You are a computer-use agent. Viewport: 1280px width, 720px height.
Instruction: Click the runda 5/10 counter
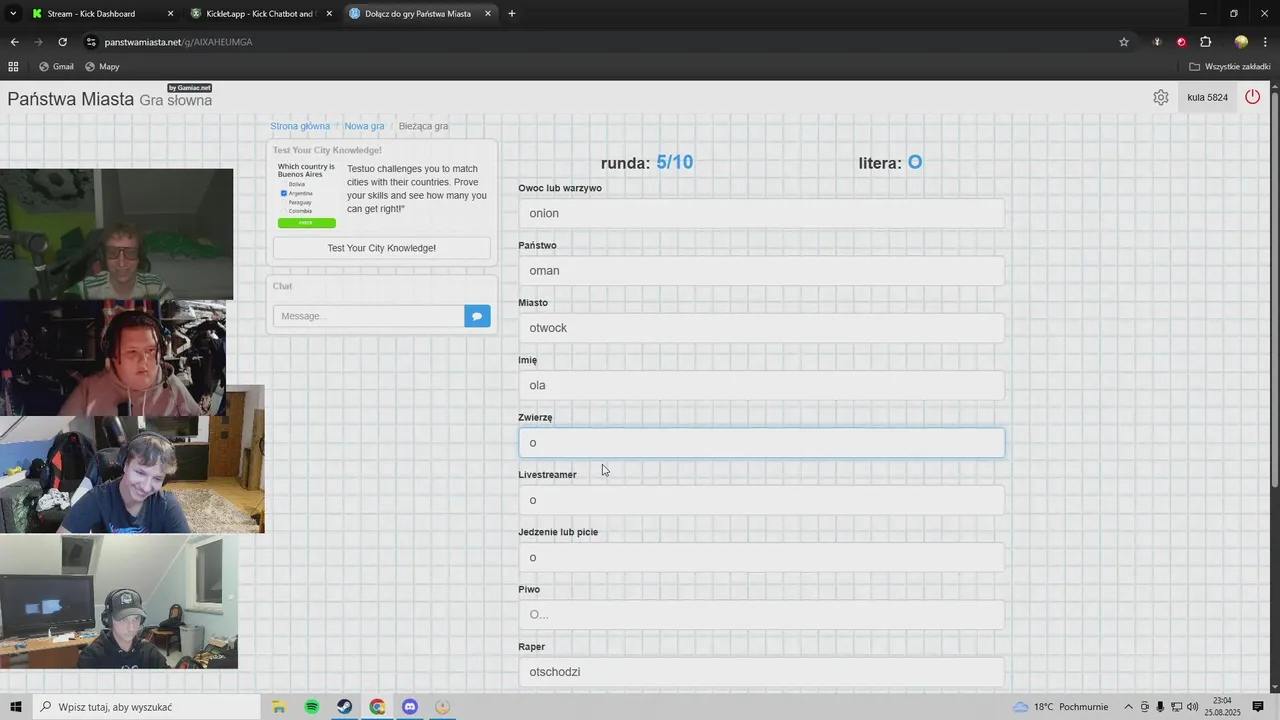coord(647,163)
